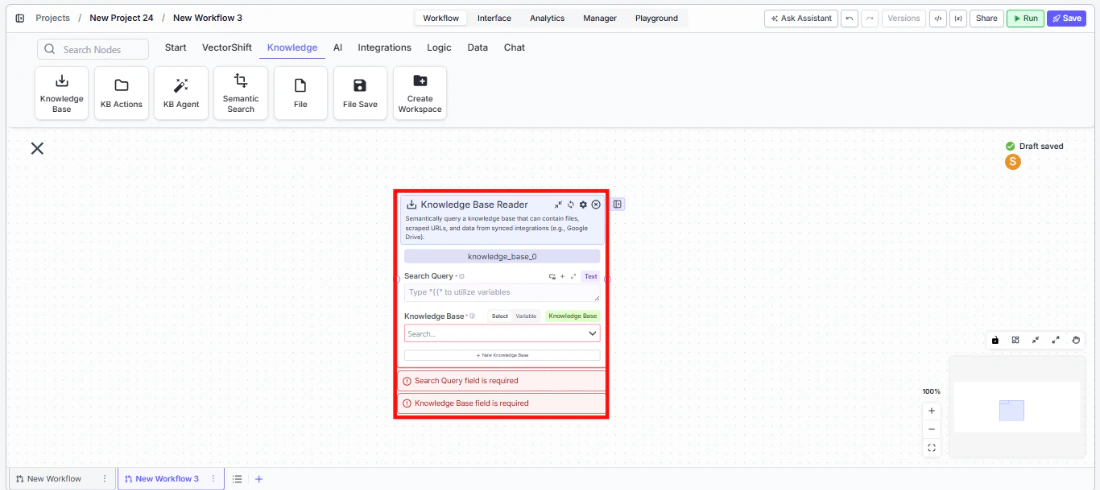Open the Knowledge Base search dropdown
1100x490 pixels.
(502, 333)
